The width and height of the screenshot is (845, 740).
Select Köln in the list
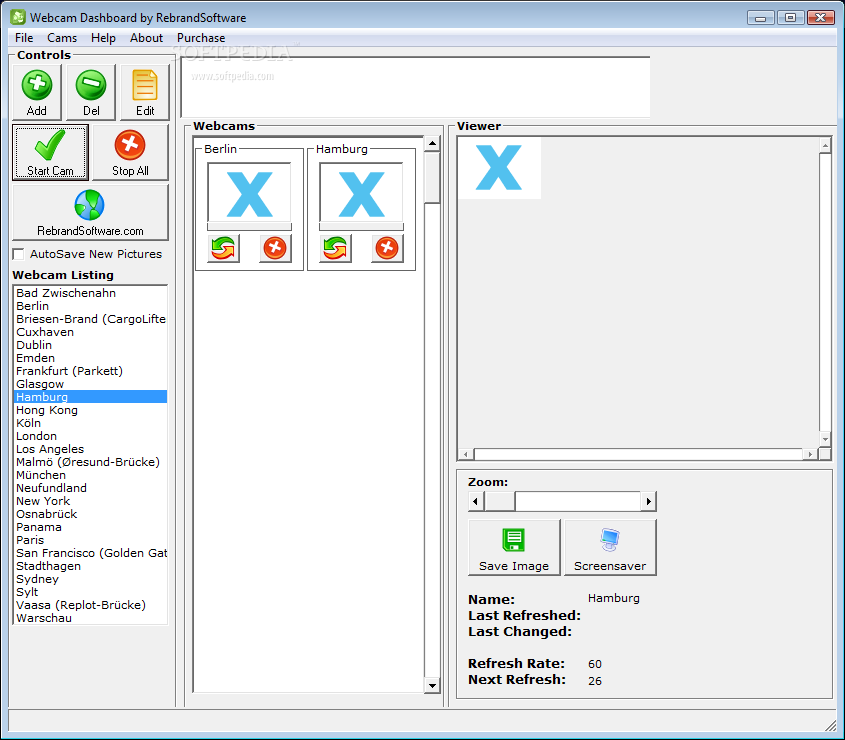pos(90,423)
